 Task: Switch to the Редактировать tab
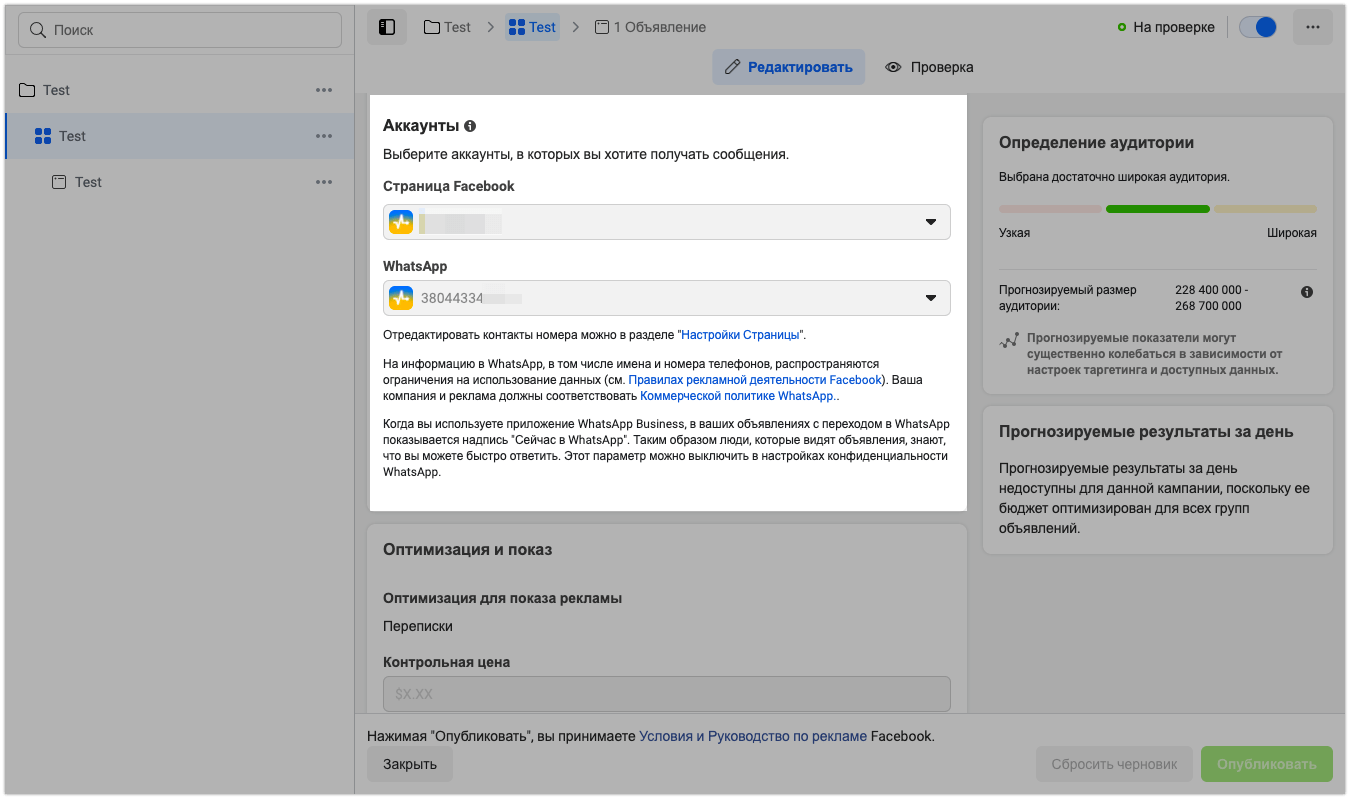click(788, 67)
